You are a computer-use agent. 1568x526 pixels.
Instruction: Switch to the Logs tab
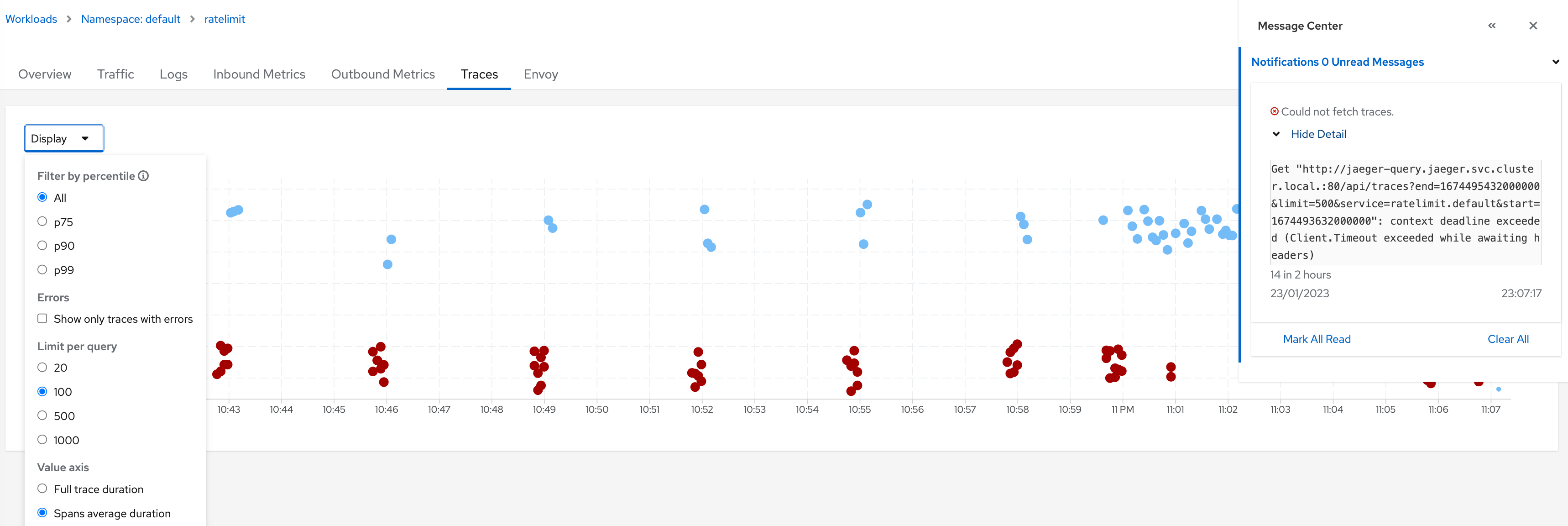[x=173, y=74]
